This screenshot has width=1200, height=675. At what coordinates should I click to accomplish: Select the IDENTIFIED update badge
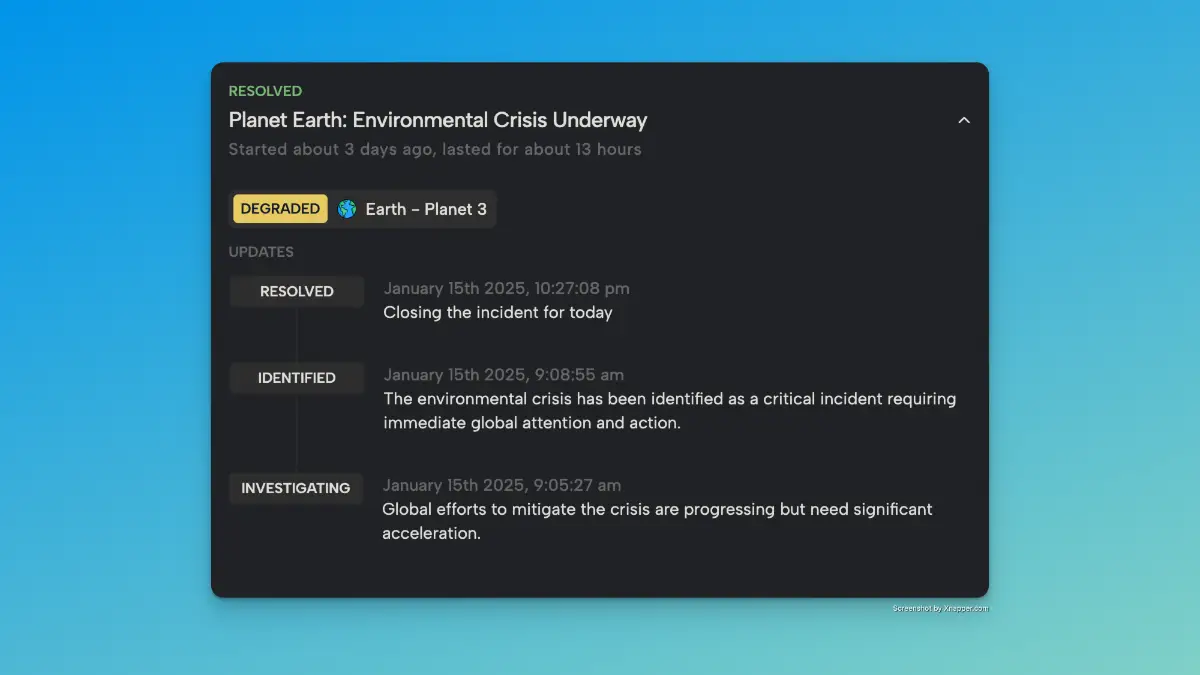coord(297,378)
